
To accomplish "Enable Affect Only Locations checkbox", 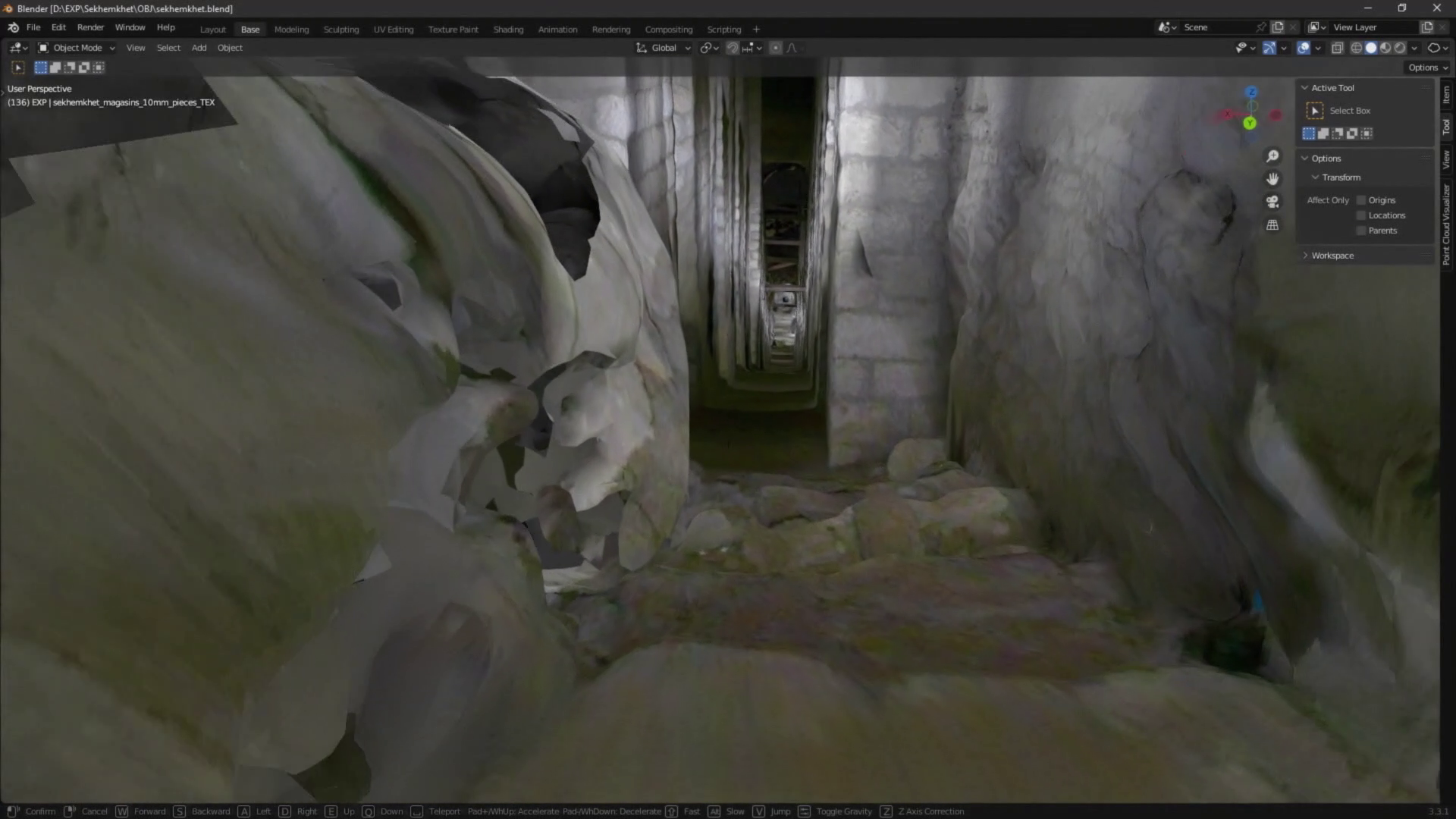I will [x=1361, y=215].
